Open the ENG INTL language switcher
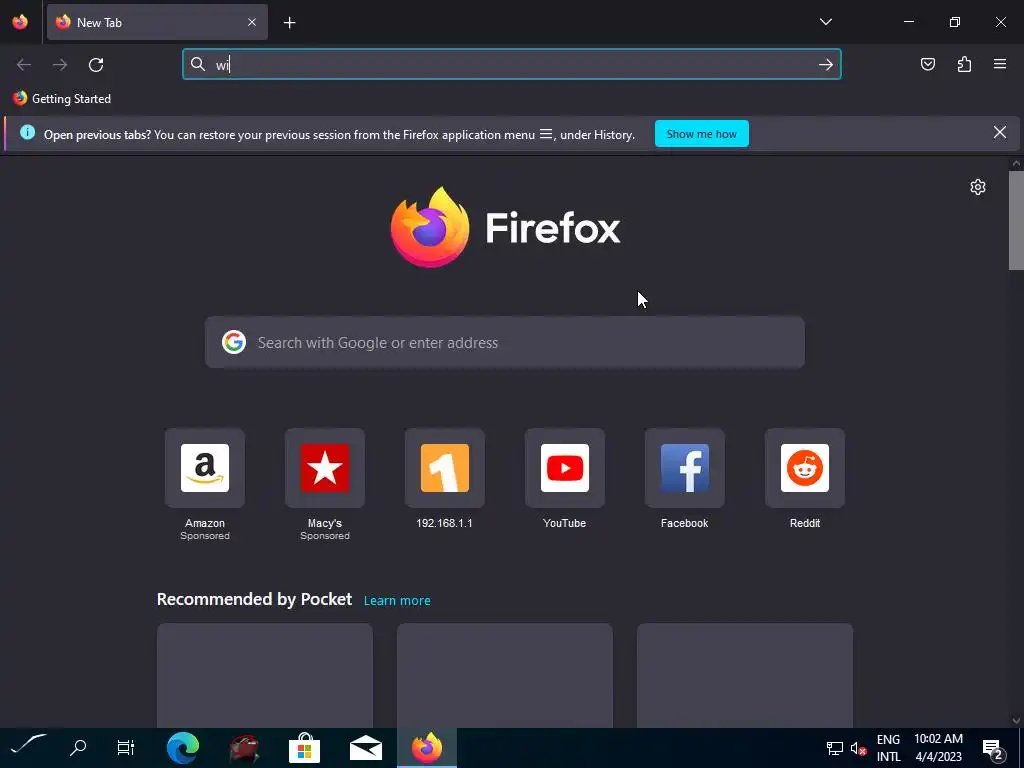Viewport: 1024px width, 768px height. [888, 748]
